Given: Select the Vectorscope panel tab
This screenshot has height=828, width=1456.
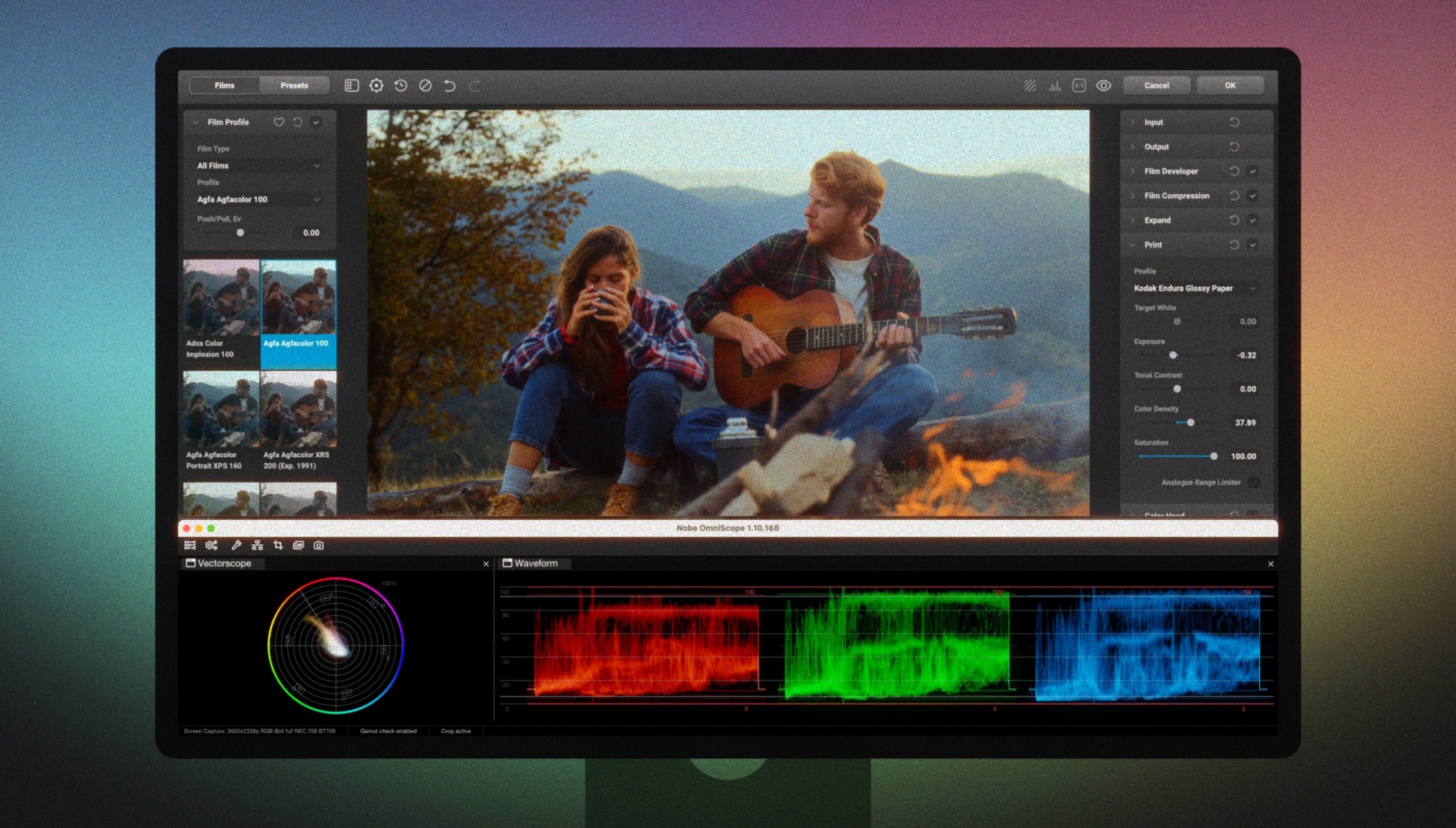Looking at the screenshot, I should 224,564.
